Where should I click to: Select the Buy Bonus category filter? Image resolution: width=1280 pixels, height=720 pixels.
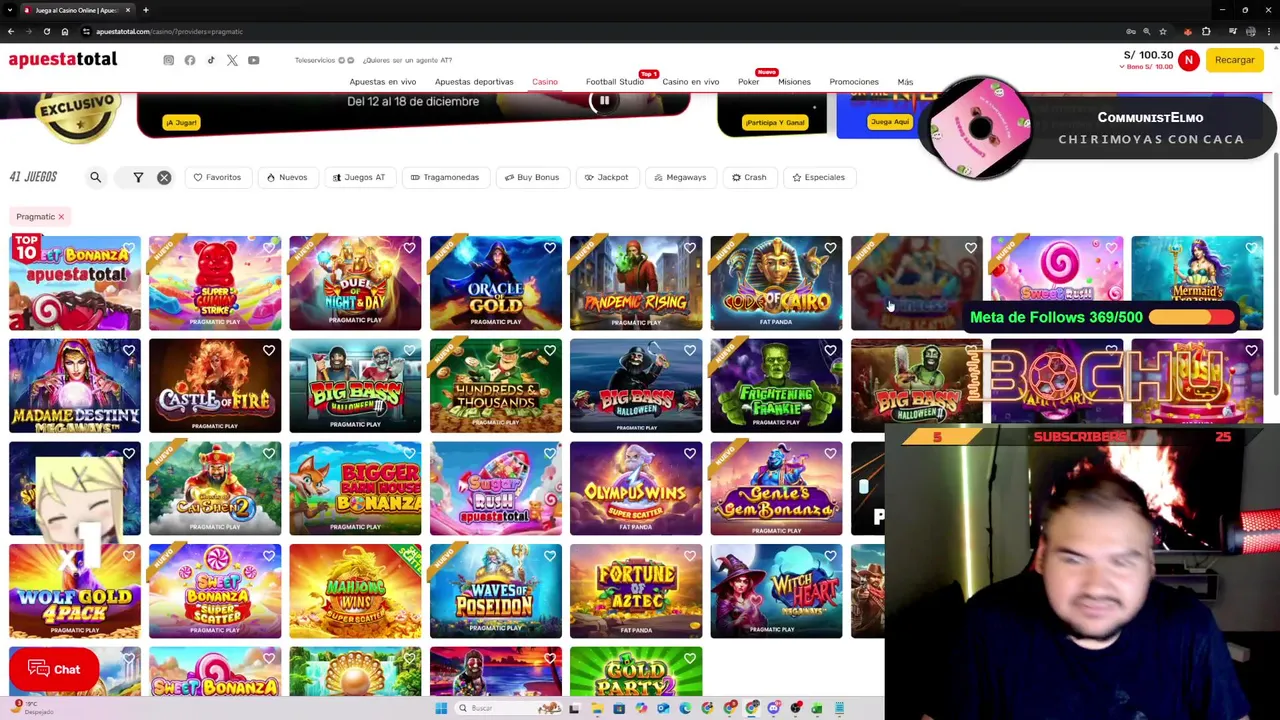(x=532, y=177)
